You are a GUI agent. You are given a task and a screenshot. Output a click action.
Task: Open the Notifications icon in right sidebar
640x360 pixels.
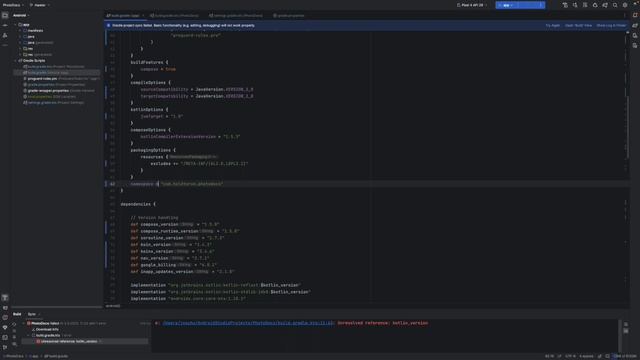tap(635, 16)
